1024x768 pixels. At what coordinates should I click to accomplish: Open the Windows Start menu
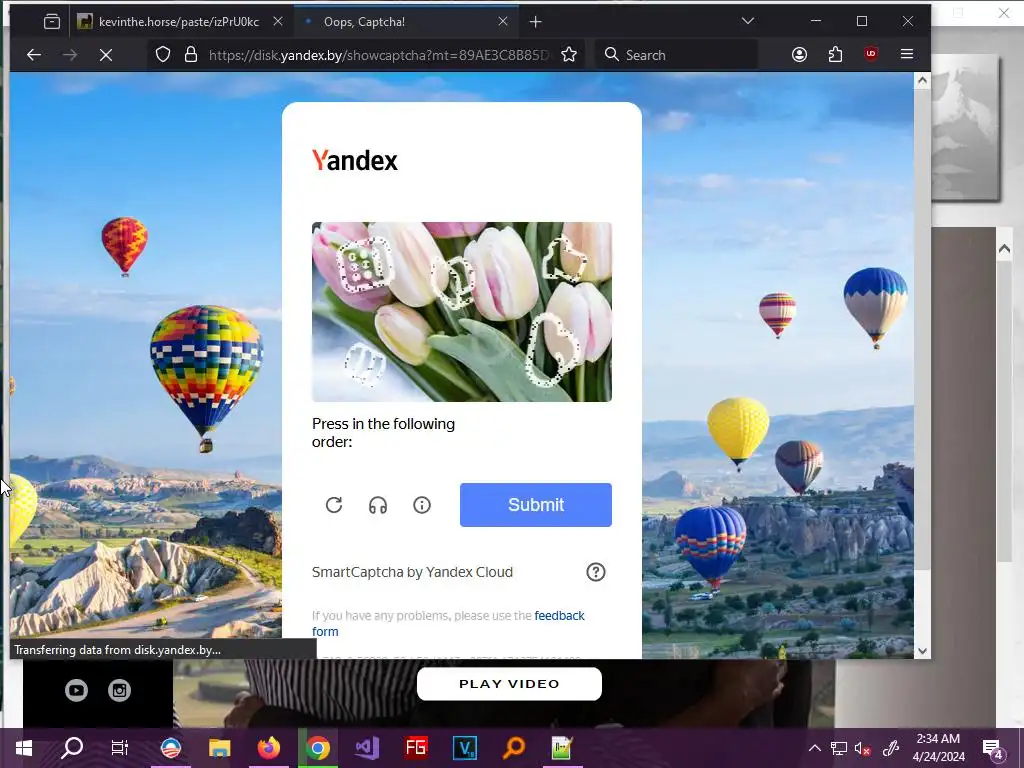(24, 748)
